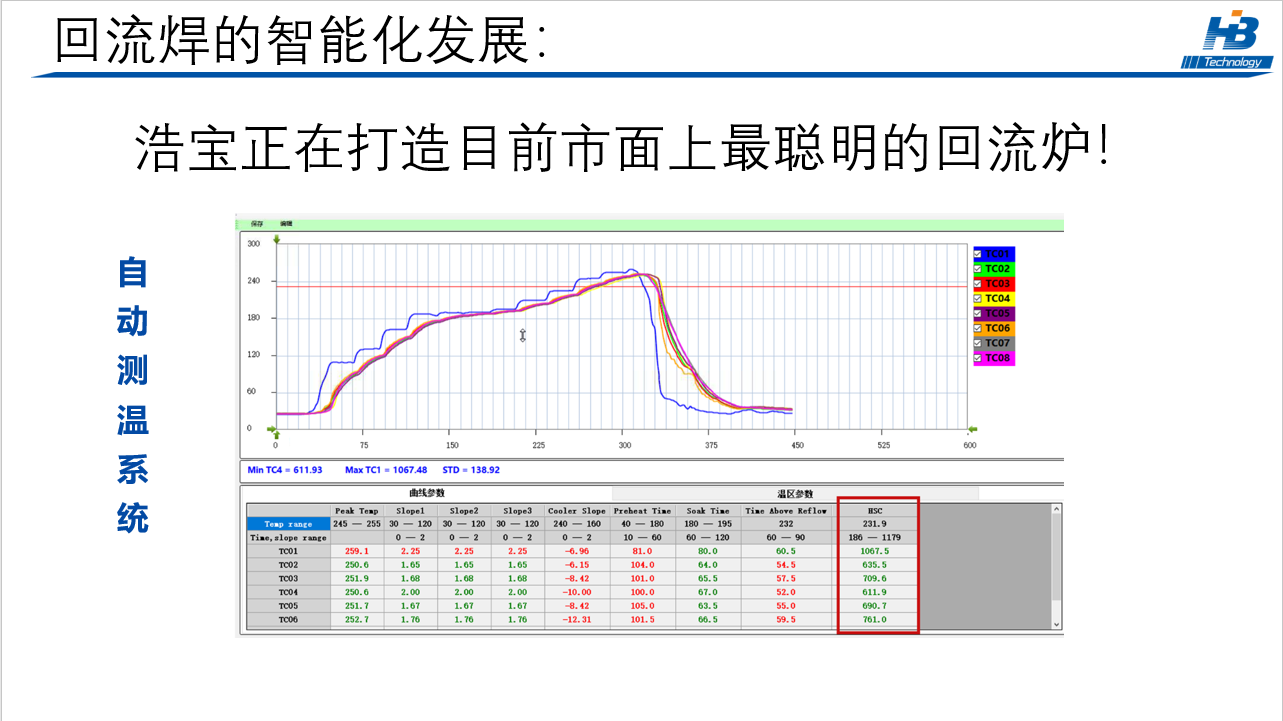
Task: Switch to the 温区参数 tab
Action: tap(795, 494)
